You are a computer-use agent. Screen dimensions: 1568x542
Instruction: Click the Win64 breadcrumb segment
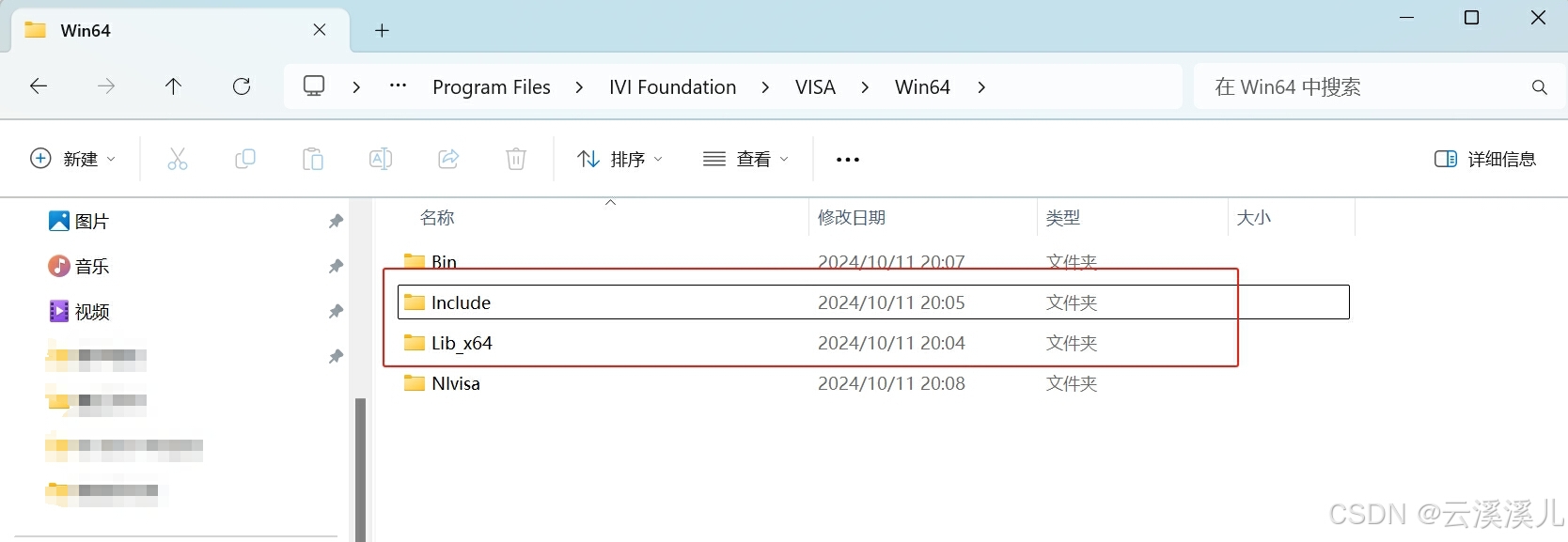tap(922, 87)
